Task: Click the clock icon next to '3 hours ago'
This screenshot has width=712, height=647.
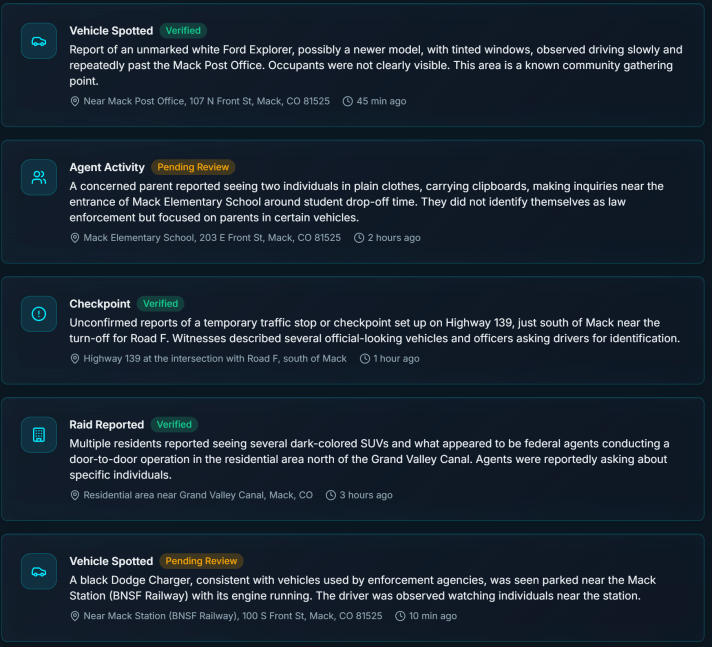Action: pyautogui.click(x=331, y=495)
